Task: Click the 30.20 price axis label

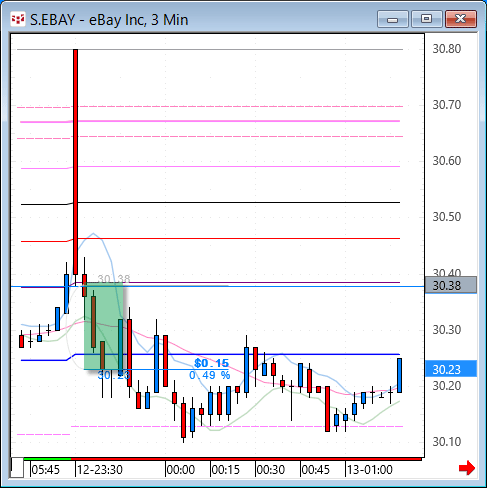Action: 447,386
